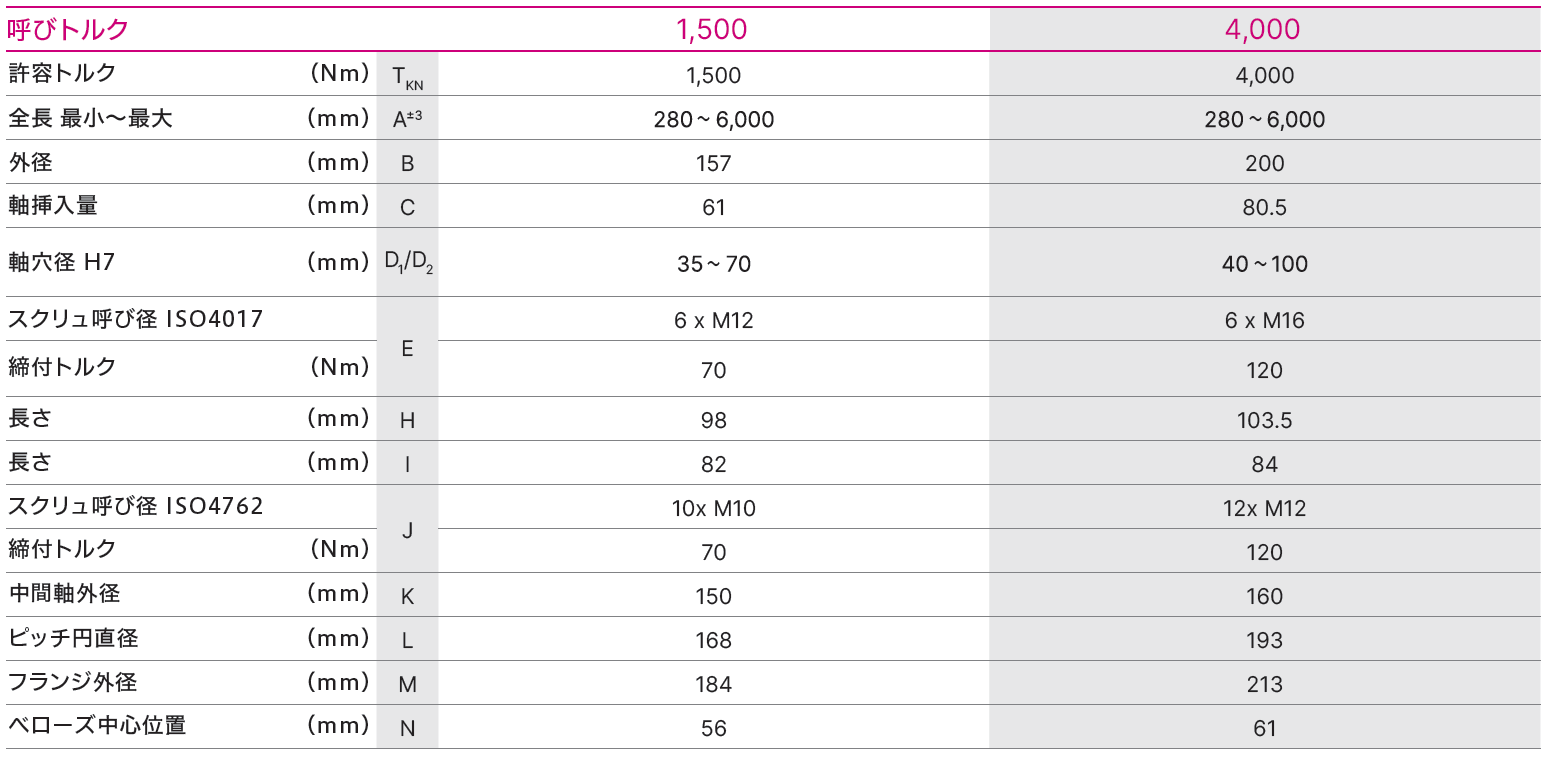Click the 35～70 bore diameter value

pyautogui.click(x=713, y=264)
